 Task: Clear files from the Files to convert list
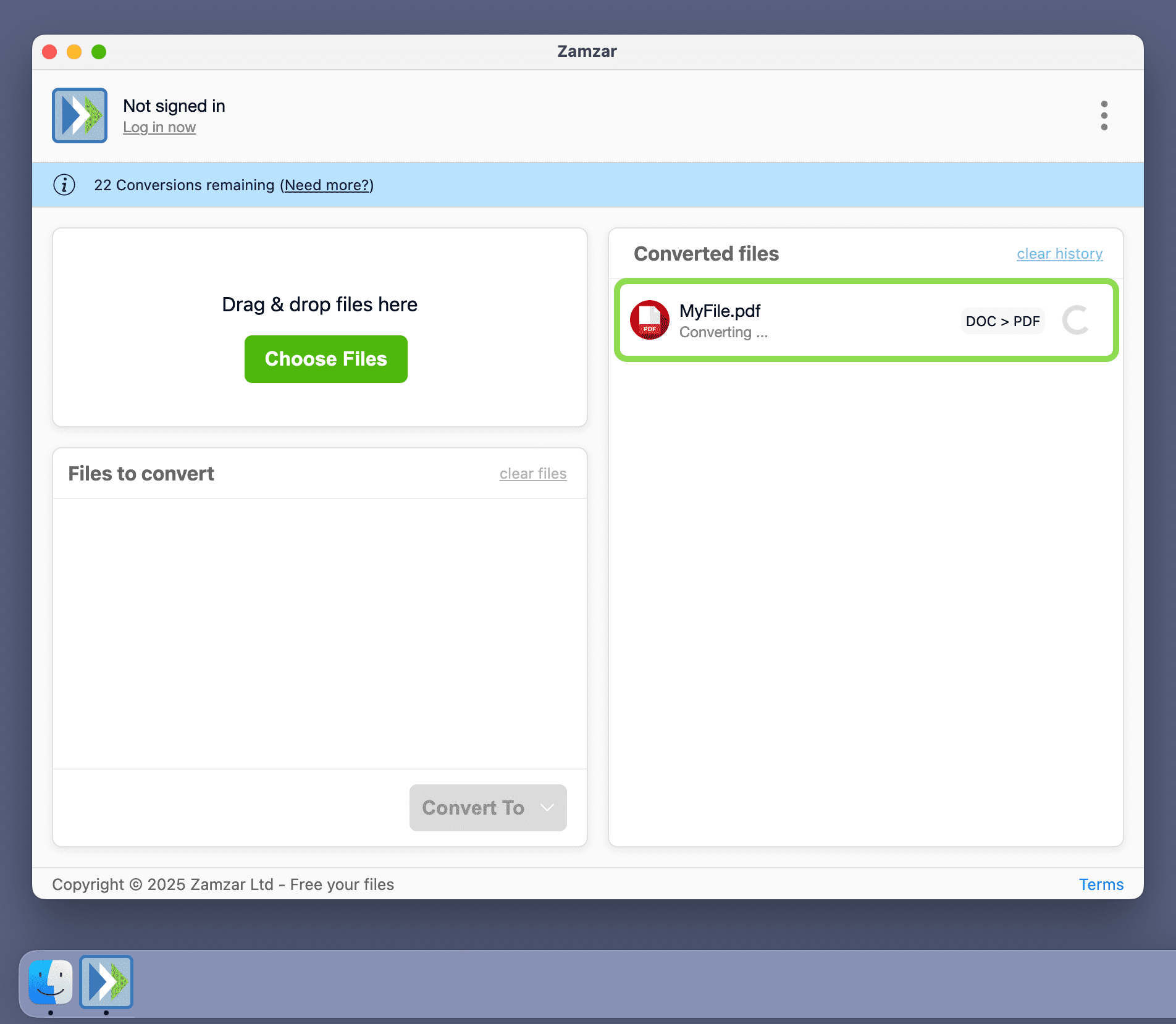[x=532, y=473]
